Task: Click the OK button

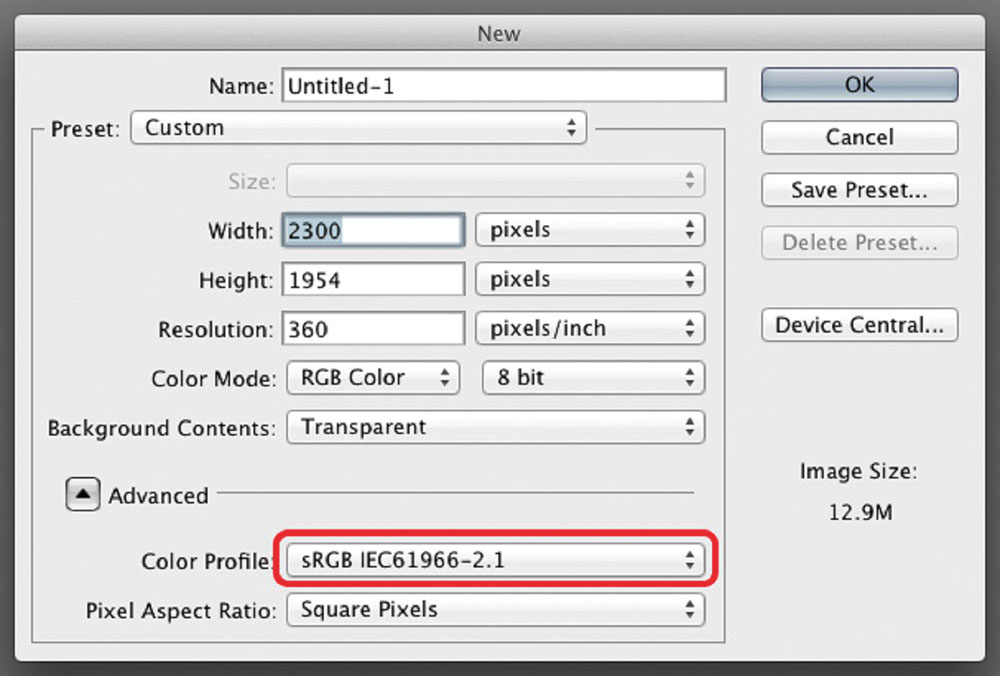Action: (859, 85)
